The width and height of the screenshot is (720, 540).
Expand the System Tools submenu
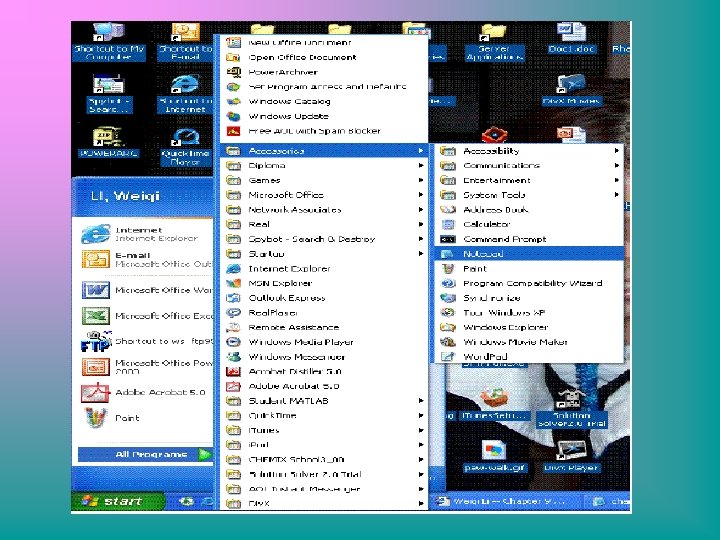point(529,195)
